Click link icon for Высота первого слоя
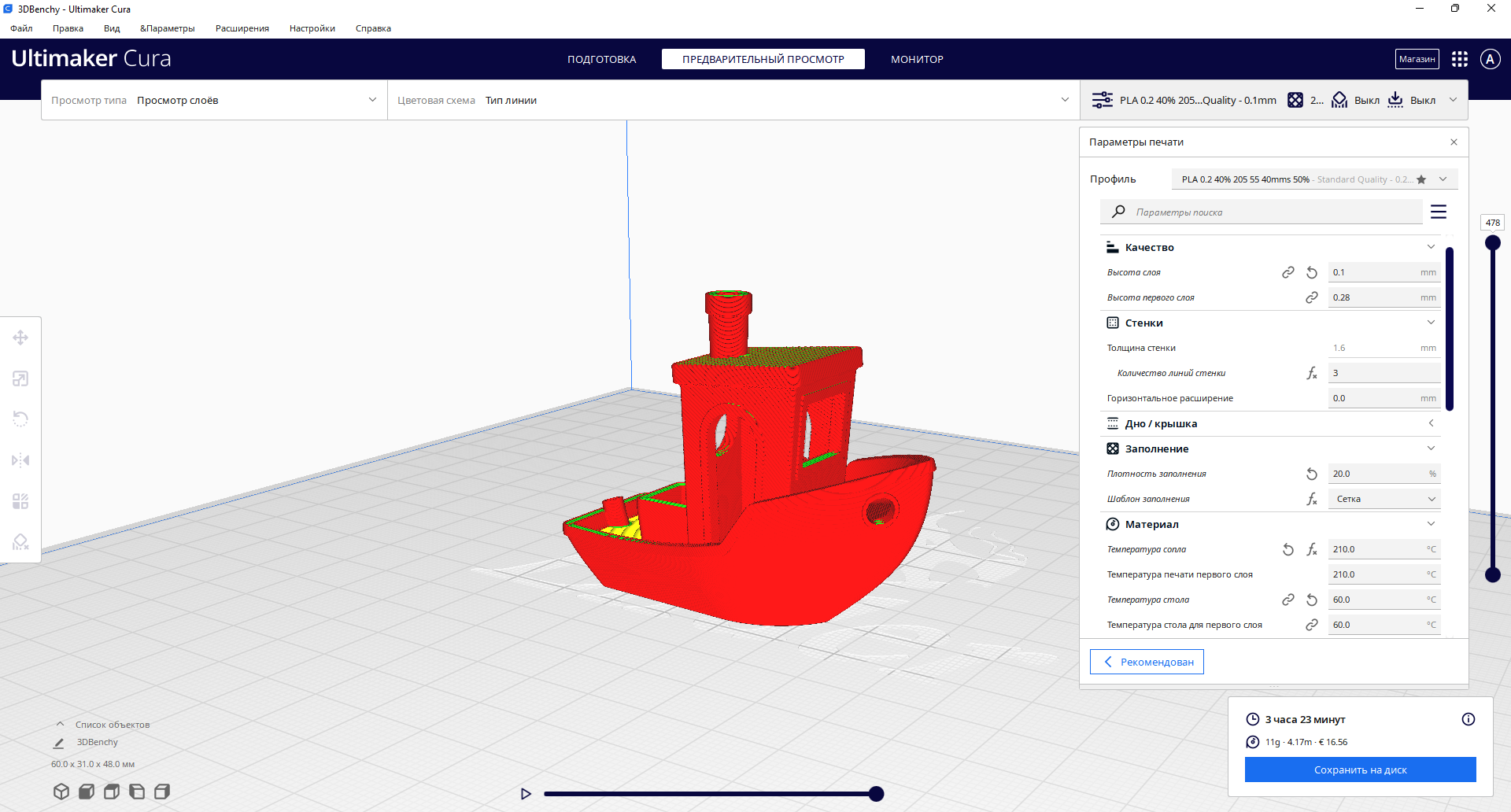 [1312, 297]
